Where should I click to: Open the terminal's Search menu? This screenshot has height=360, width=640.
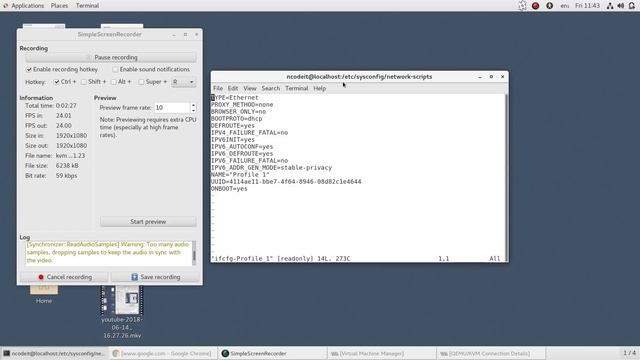[x=271, y=88]
